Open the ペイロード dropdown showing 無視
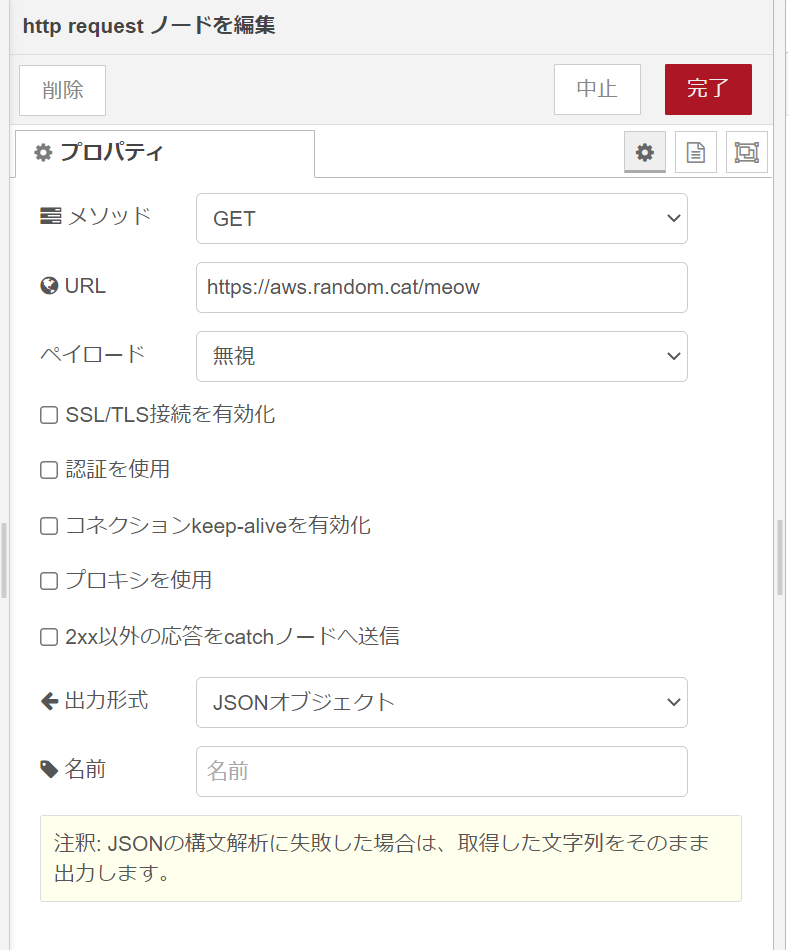 point(441,356)
